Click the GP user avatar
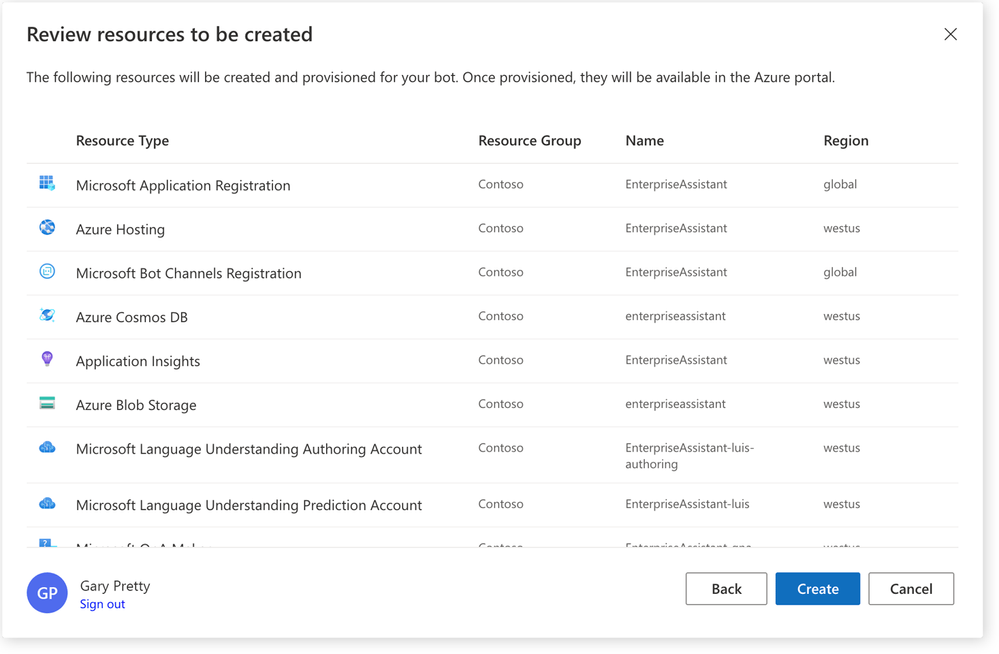Screen dimensions: 999x654 pos(47,593)
